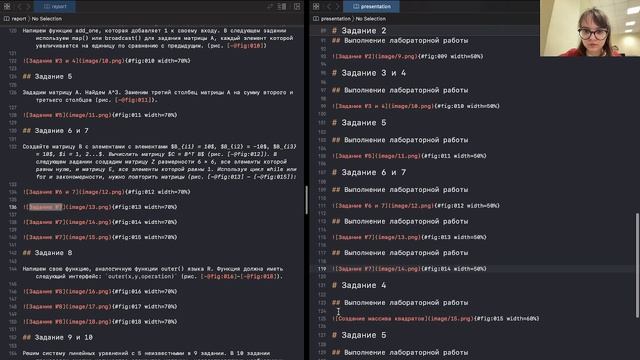This screenshot has width=640, height=360.
Task: Click image/9.png line in presentation
Action: pyautogui.click(x=407, y=56)
